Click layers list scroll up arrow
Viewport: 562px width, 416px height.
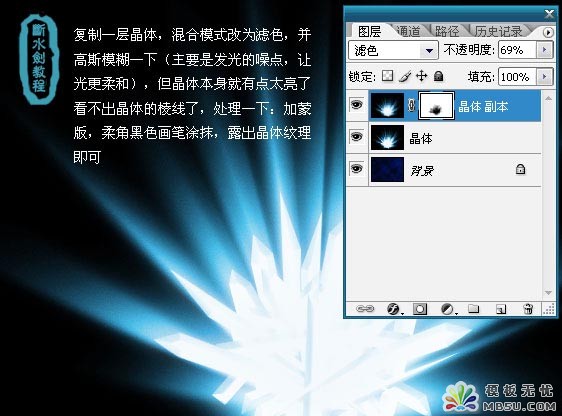click(x=548, y=98)
